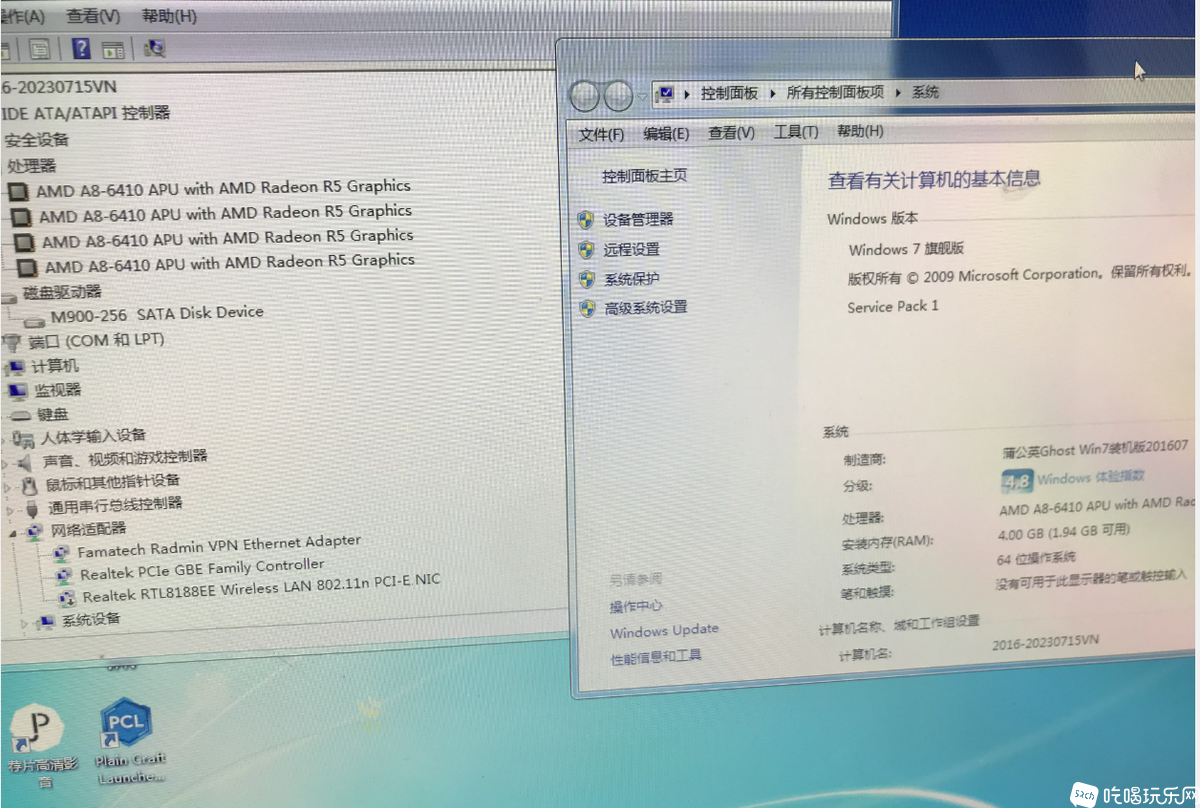Select the 计算机 category icon in Device Manager

17,367
